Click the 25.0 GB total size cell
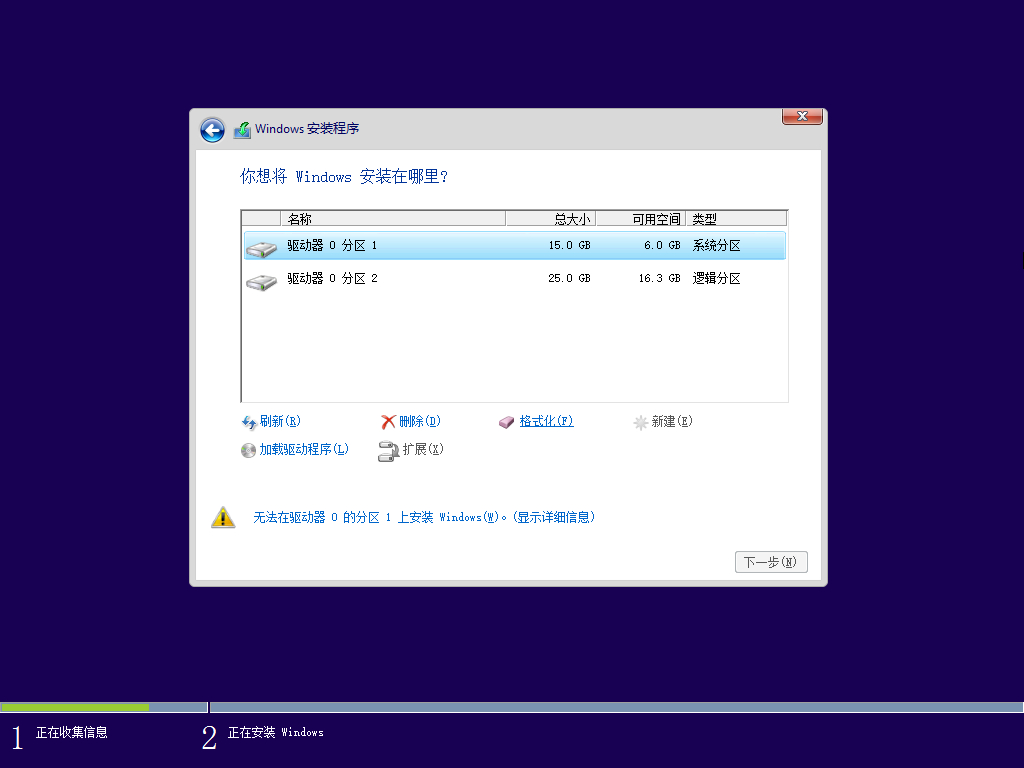1024x768 pixels. (x=569, y=278)
